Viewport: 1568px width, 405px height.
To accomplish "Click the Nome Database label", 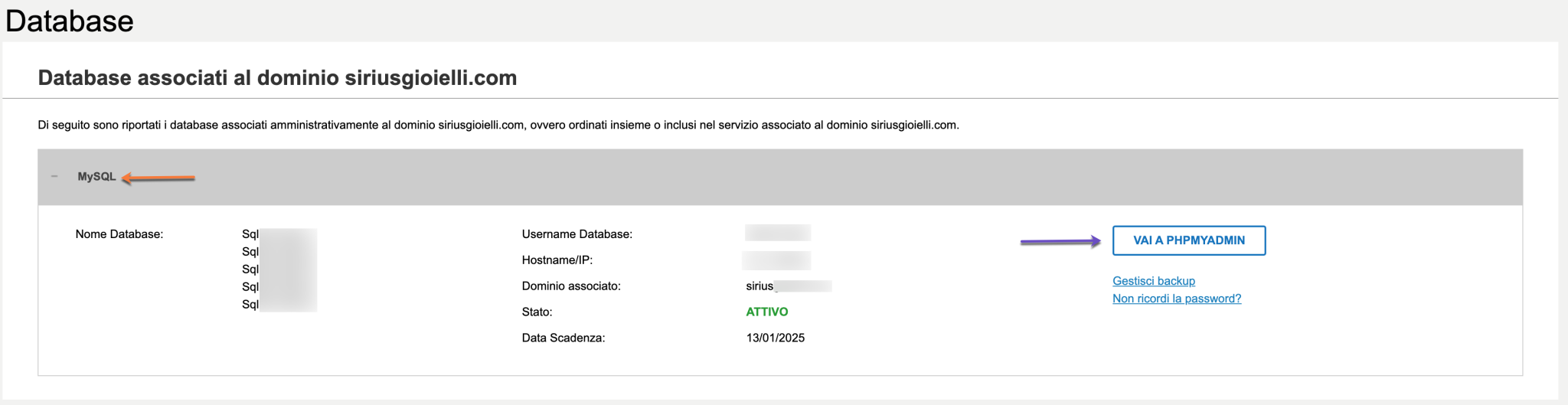I will pyautogui.click(x=119, y=234).
